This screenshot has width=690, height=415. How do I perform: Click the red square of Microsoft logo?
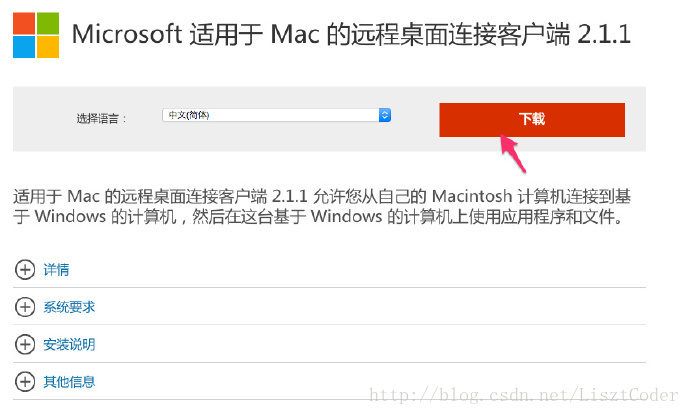pyautogui.click(x=24, y=23)
